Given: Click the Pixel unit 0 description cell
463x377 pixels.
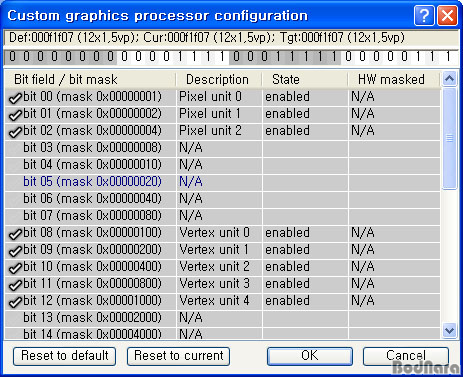Looking at the screenshot, I should click(219, 97).
